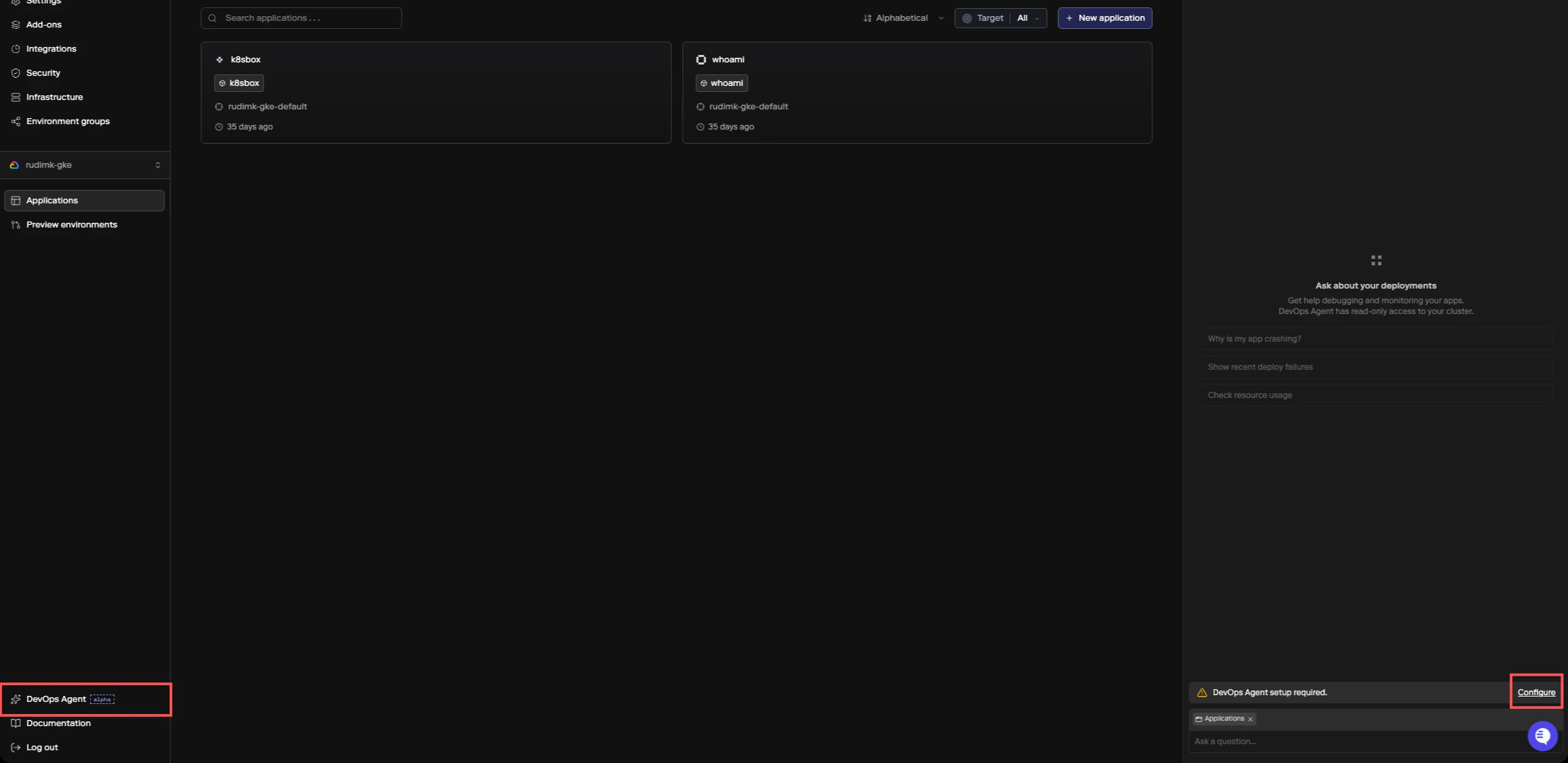Click the Security shield icon in the sidebar

coord(15,72)
